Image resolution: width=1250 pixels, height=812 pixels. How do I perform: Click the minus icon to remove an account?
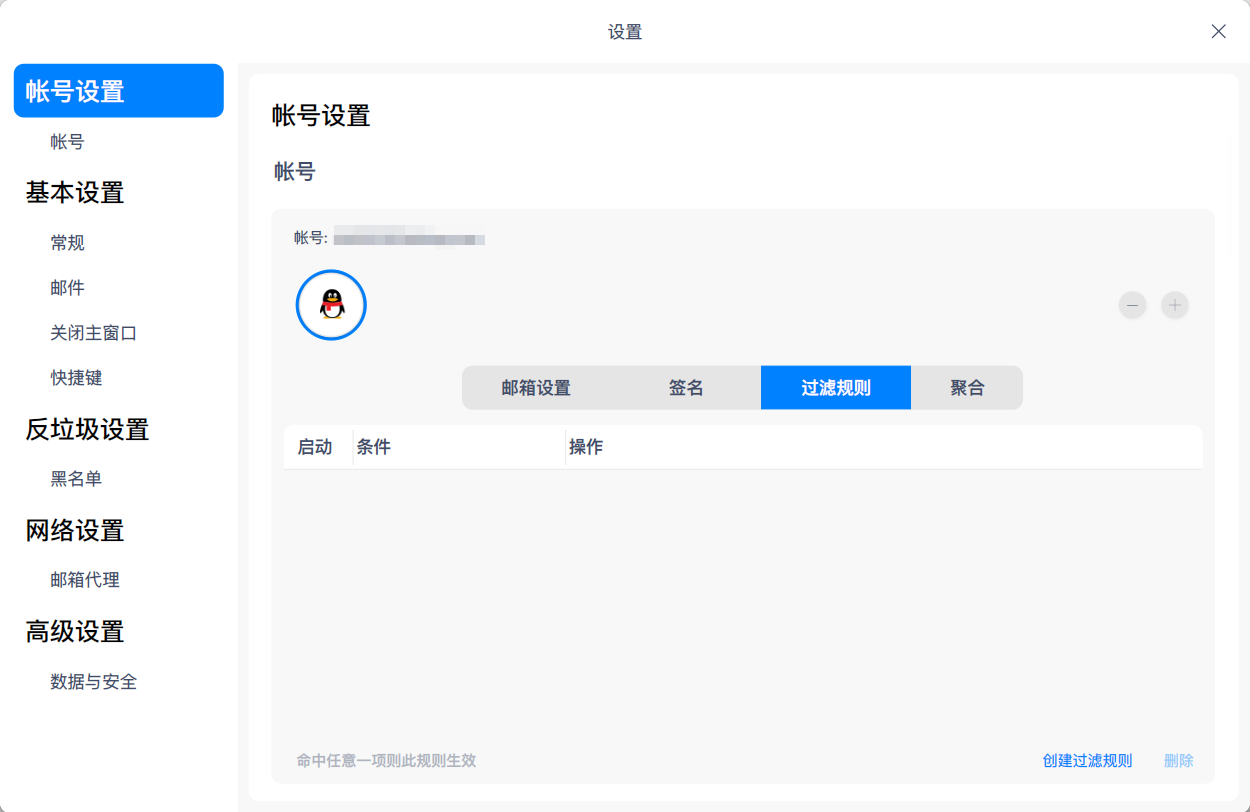1132,305
